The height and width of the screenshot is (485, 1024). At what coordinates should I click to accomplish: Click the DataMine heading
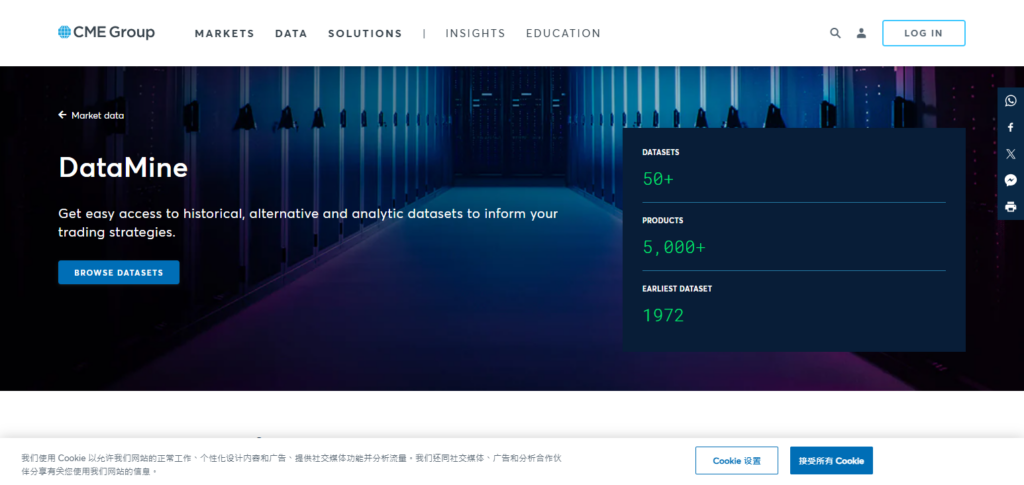point(123,168)
